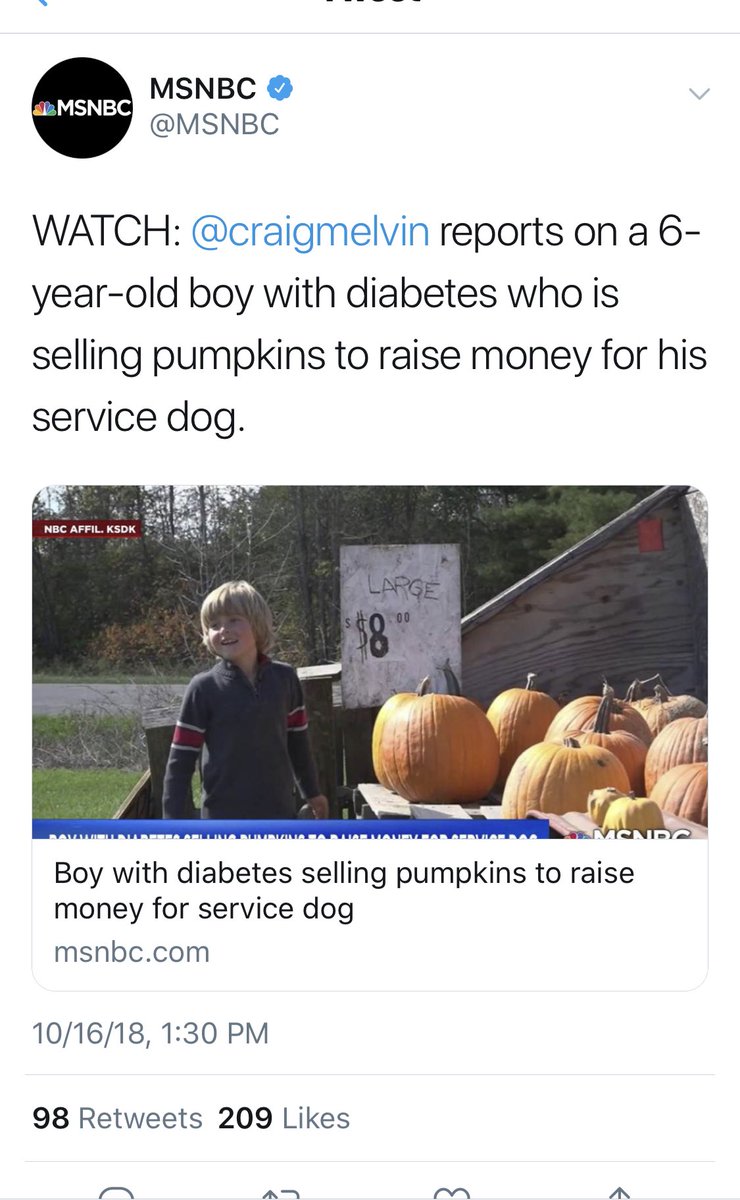Tap the MSNBC profile avatar
The height and width of the screenshot is (1200, 740).
click(83, 108)
